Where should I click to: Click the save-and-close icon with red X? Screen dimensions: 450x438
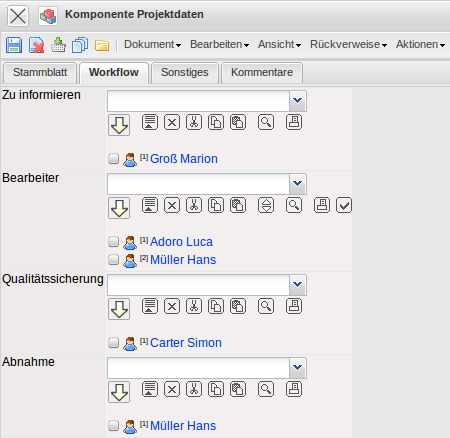pyautogui.click(x=36, y=45)
